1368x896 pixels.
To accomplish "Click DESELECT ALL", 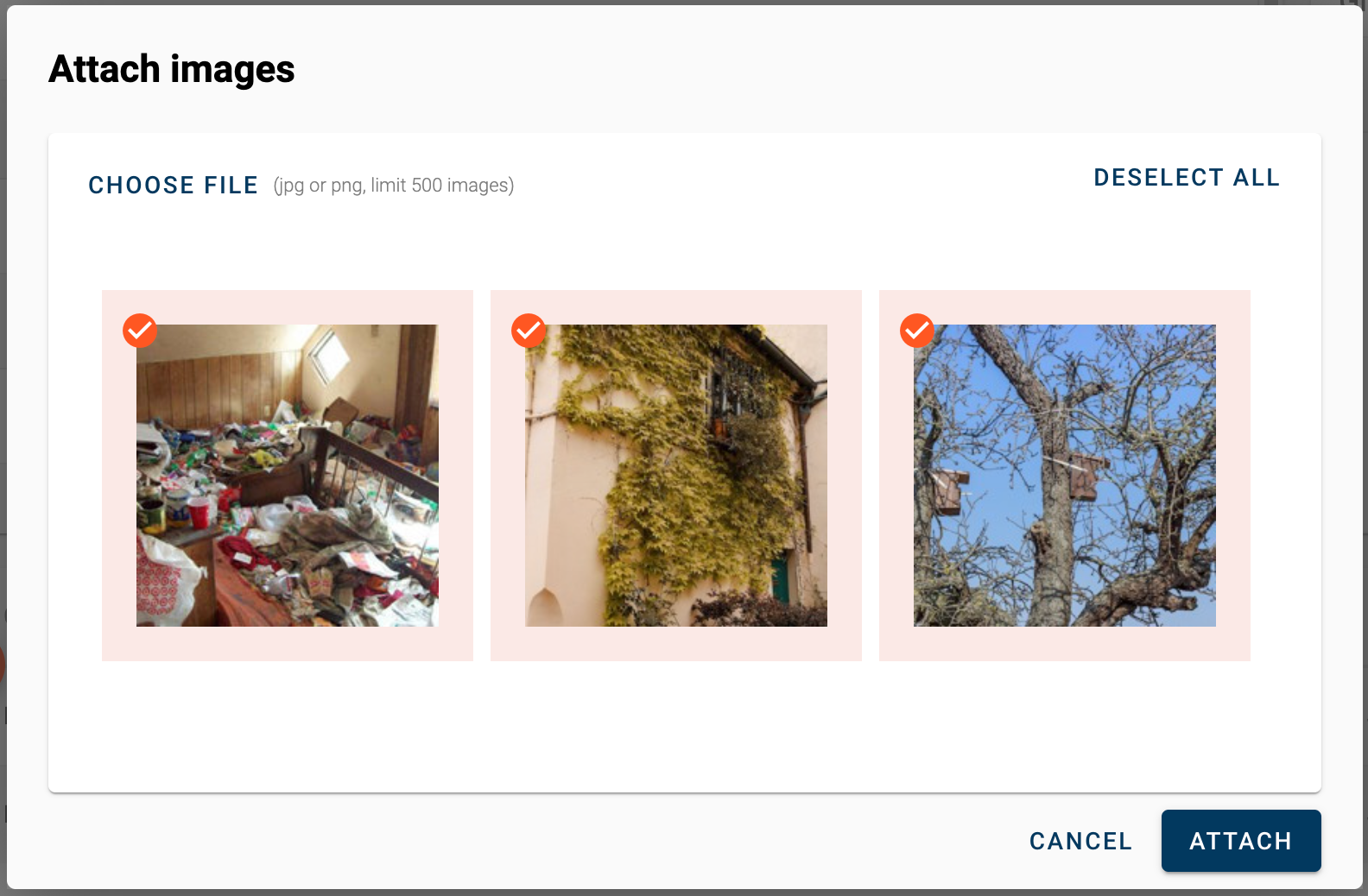I will point(1187,178).
